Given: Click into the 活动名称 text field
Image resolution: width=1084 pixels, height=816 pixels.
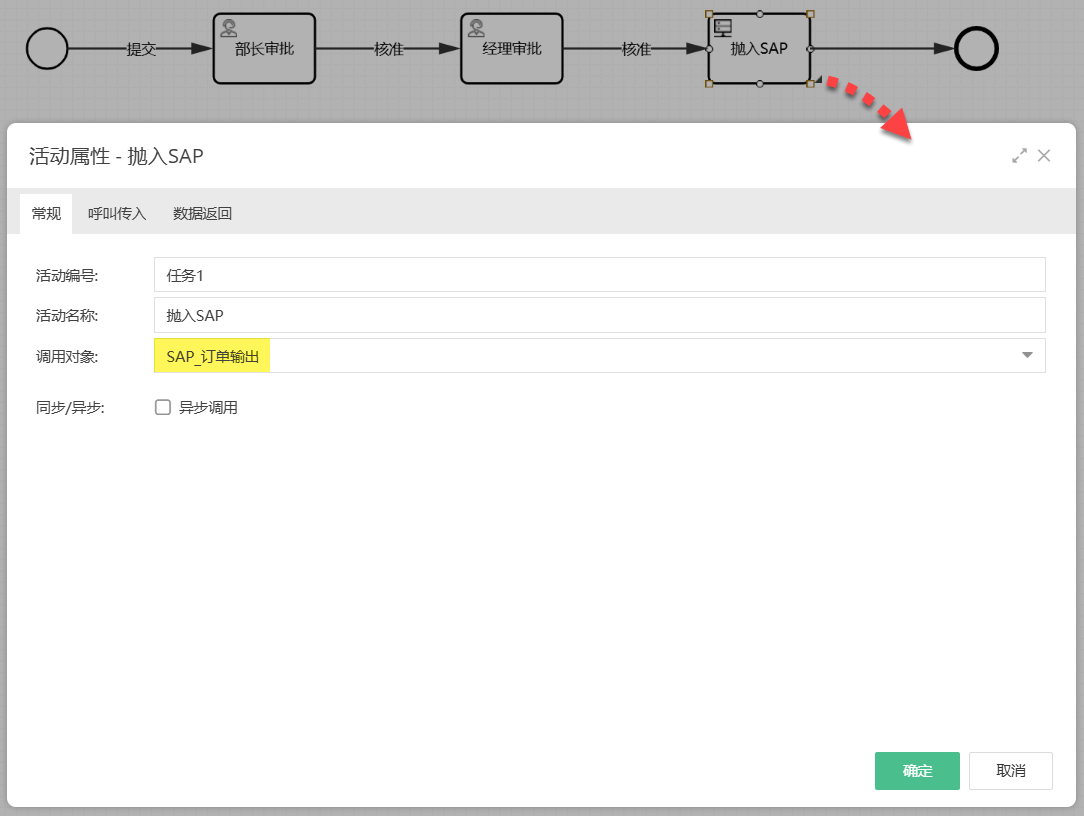Looking at the screenshot, I should [599, 315].
